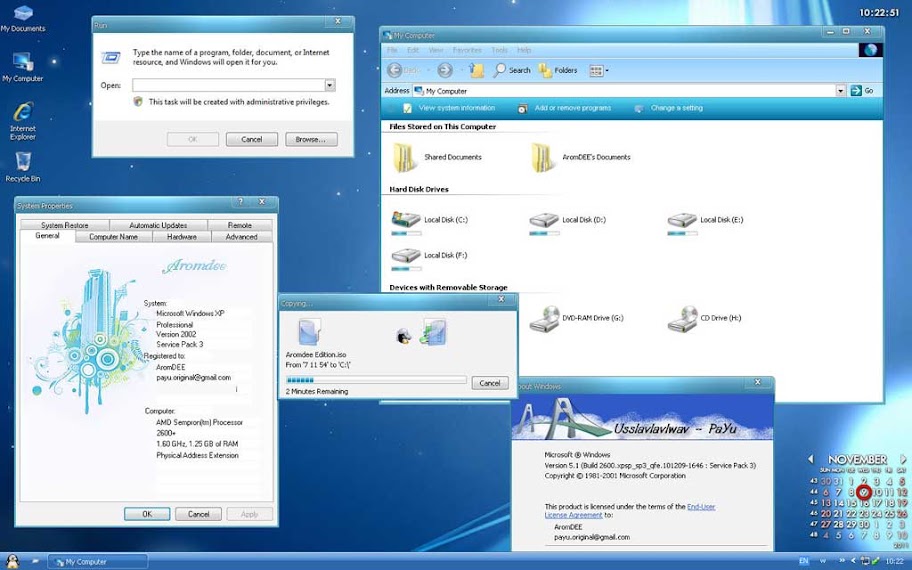Click the globe throbber in My Computer window
The height and width of the screenshot is (570, 912).
(x=871, y=50)
